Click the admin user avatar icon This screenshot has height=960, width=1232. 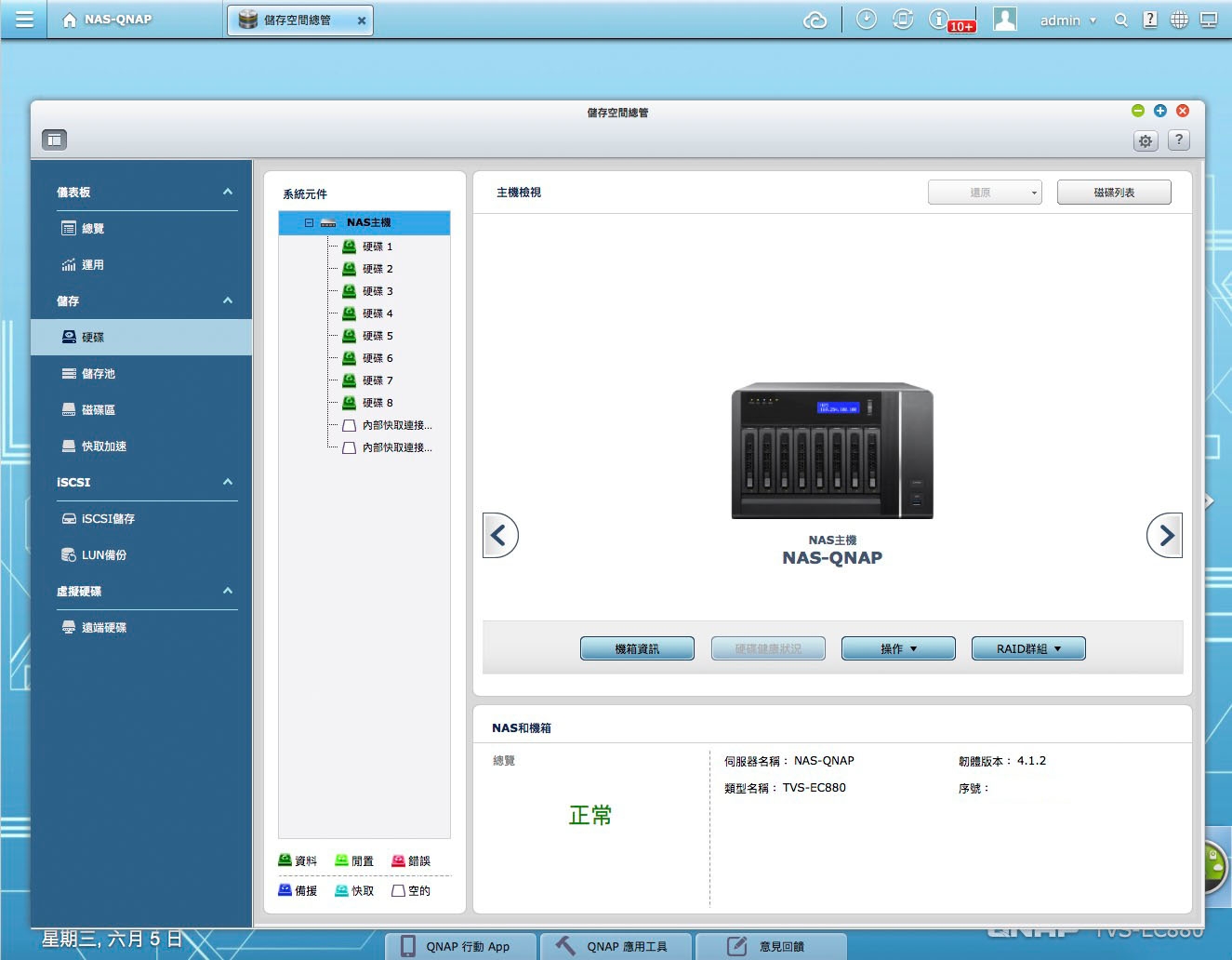pos(1005,20)
